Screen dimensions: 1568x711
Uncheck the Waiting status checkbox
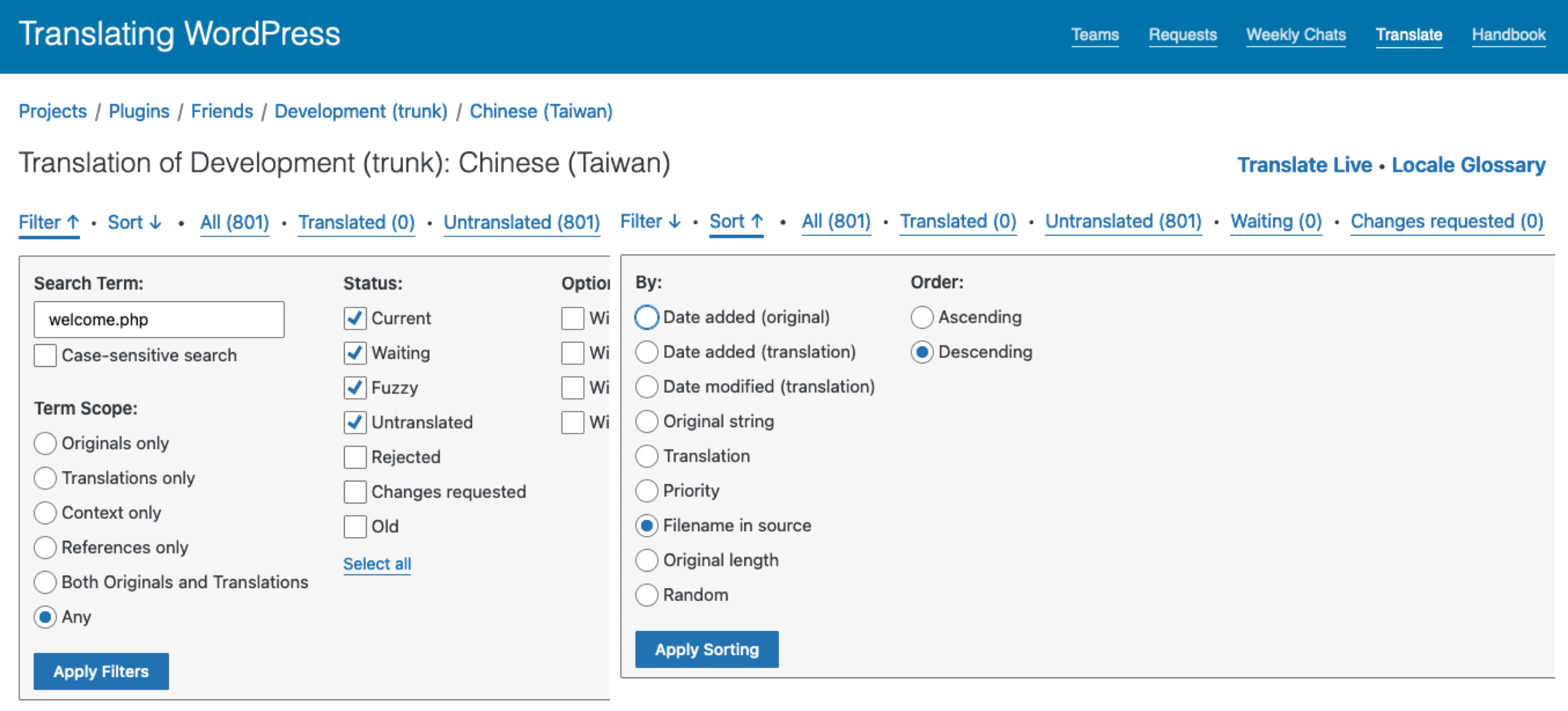[355, 353]
